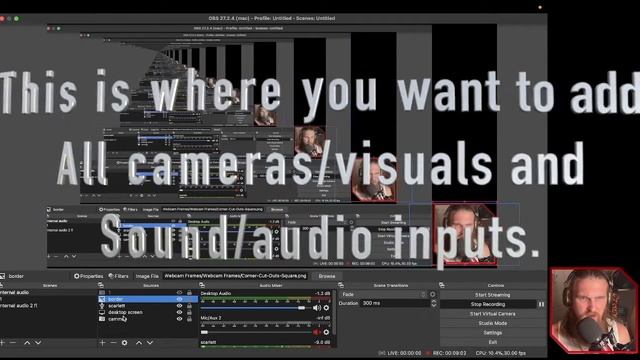Screen dimensions: 640x360
Task: Toggle lock on desktop screen source
Action: [x=189, y=312]
